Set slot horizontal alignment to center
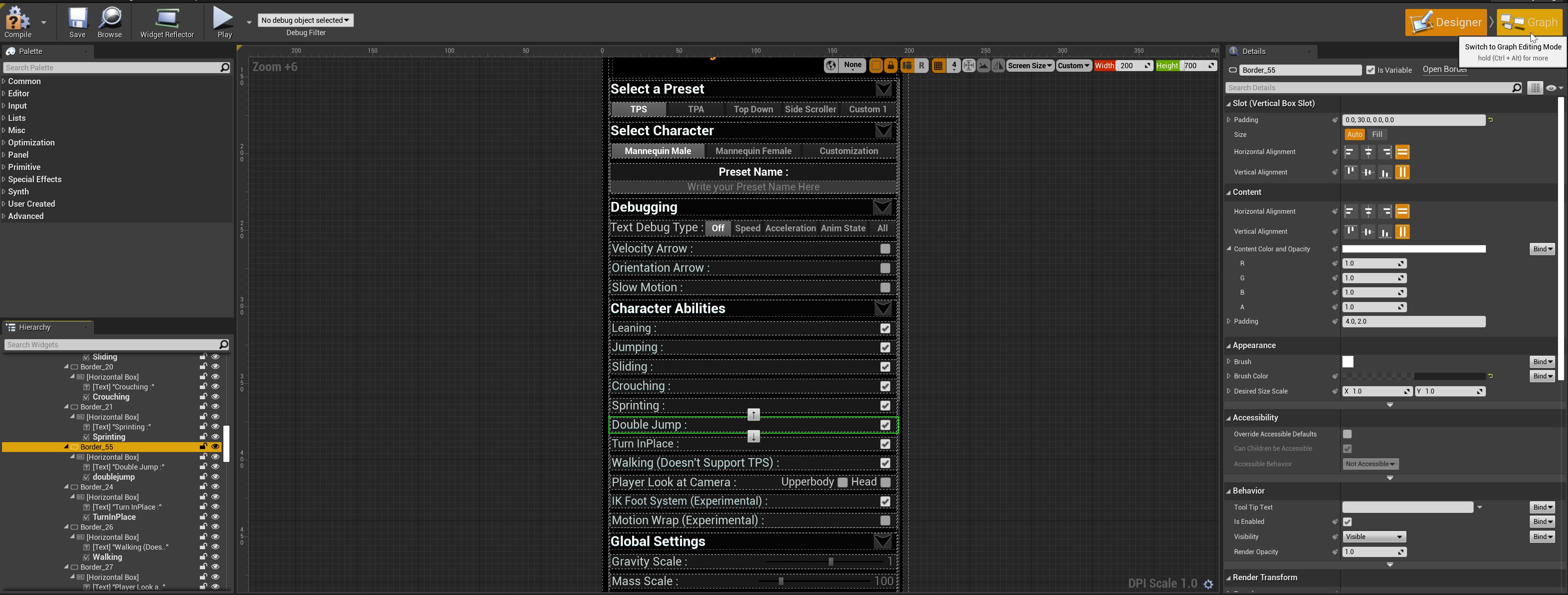1568x595 pixels. pos(1368,152)
